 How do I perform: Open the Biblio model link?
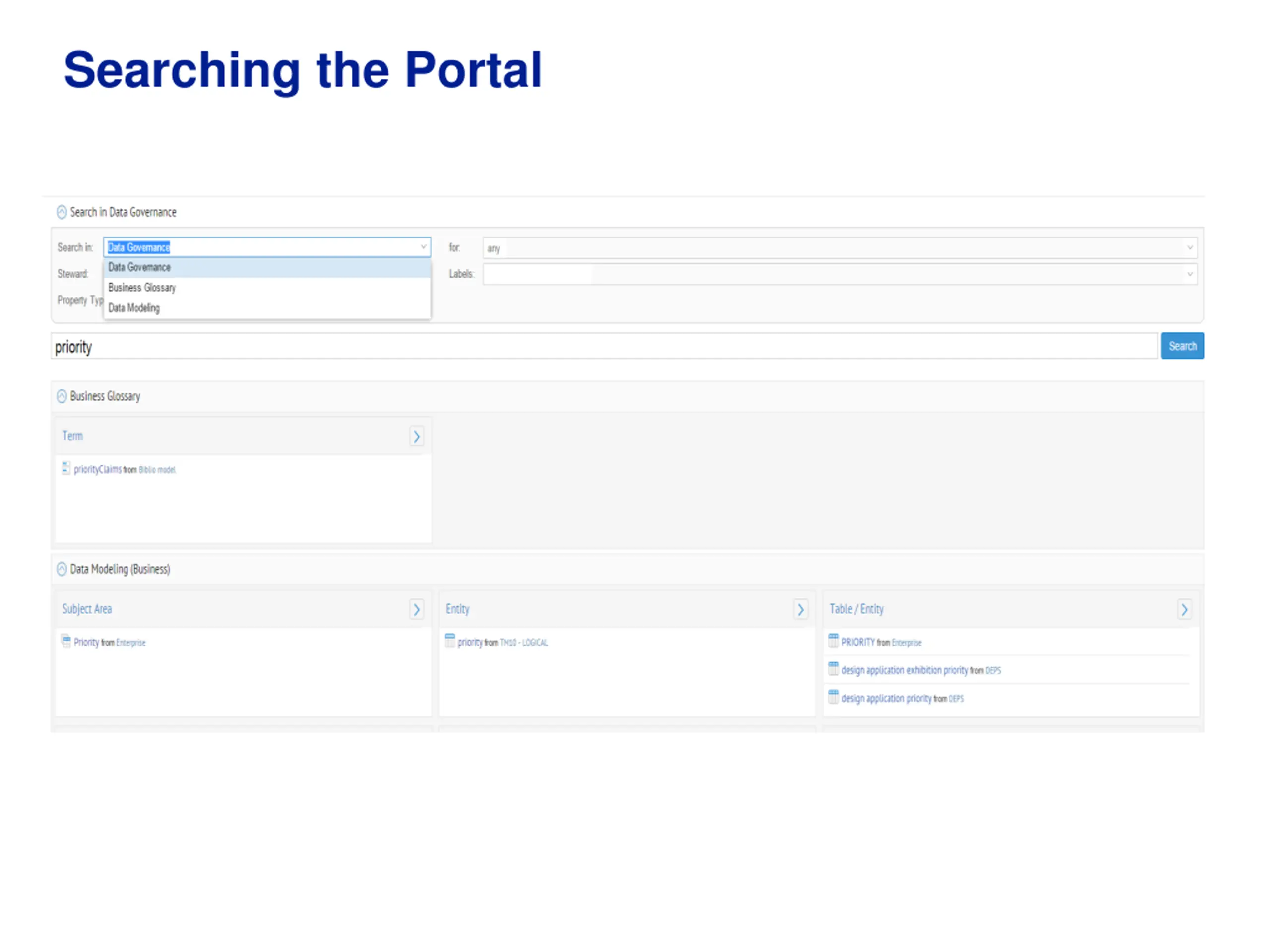point(157,470)
